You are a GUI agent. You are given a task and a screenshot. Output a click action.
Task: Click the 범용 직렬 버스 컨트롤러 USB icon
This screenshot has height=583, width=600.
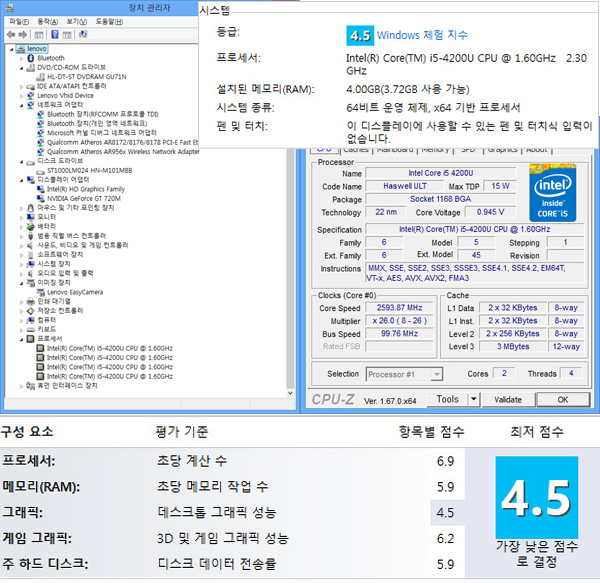31,236
